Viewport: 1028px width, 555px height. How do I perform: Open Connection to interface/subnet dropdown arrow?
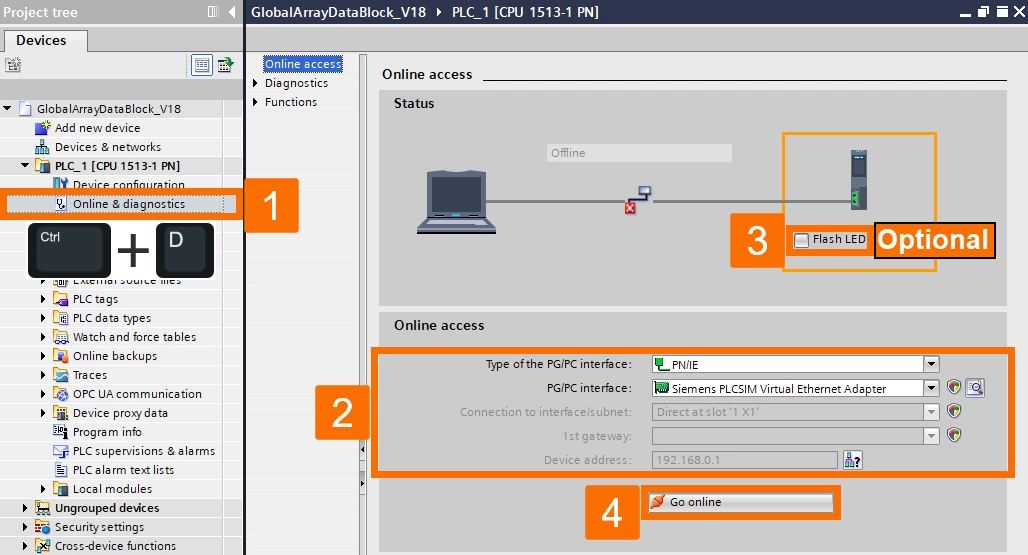[931, 411]
